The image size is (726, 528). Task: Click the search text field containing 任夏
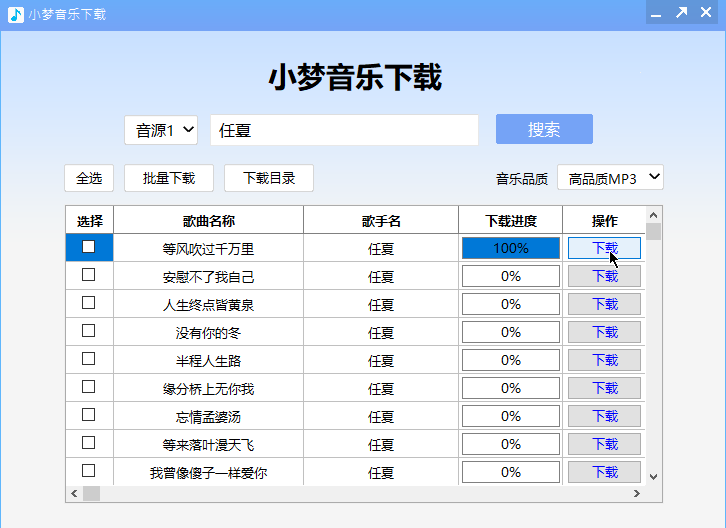[344, 130]
